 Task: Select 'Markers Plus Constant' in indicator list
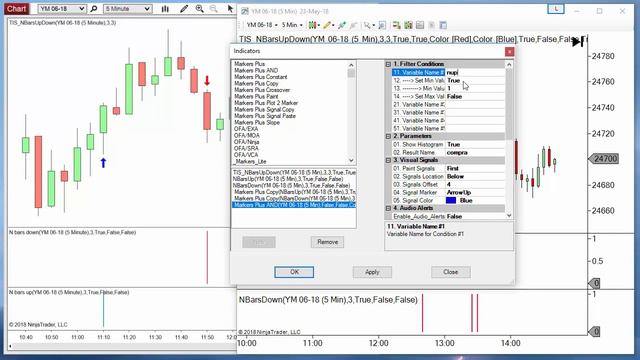pyautogui.click(x=260, y=77)
